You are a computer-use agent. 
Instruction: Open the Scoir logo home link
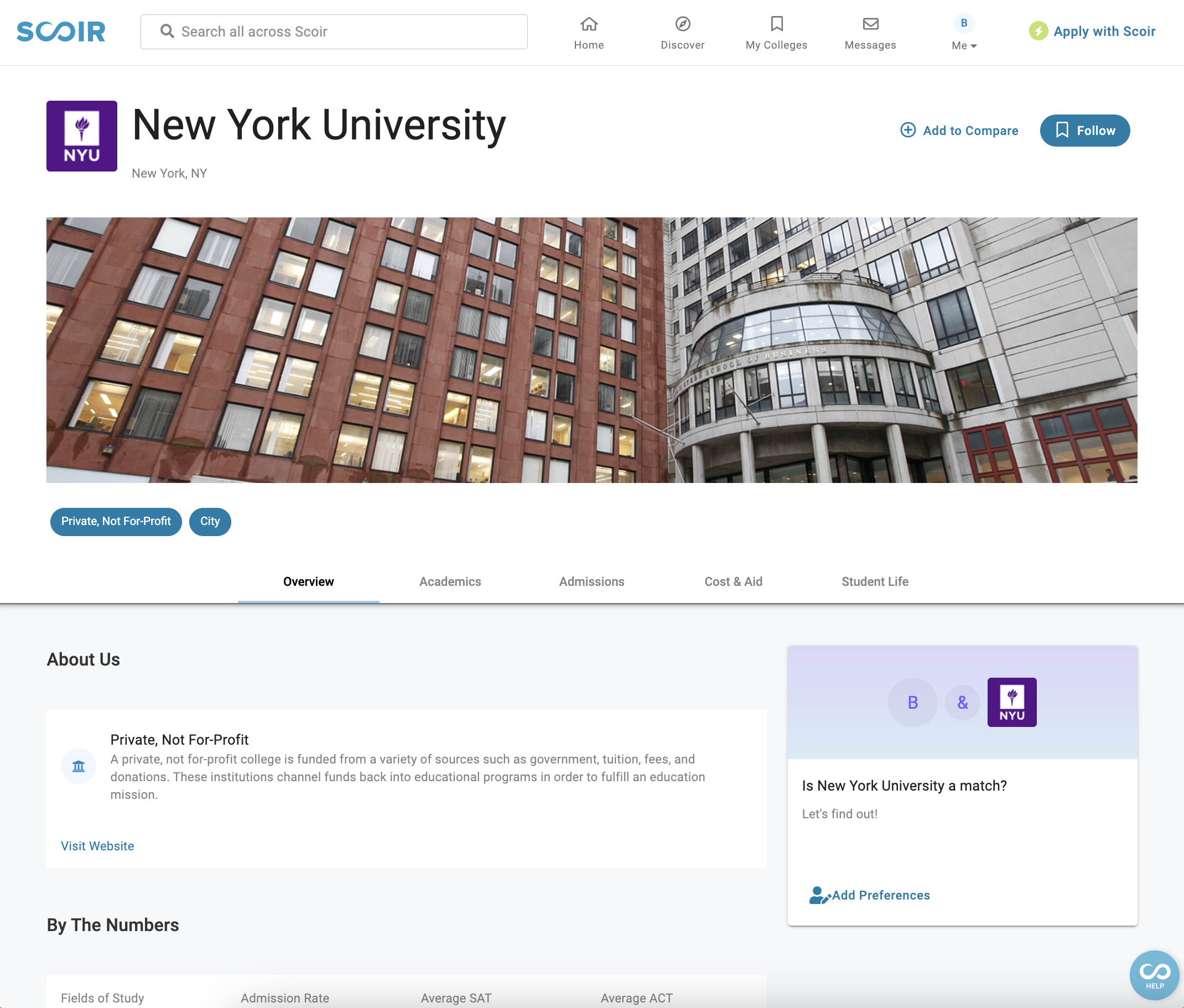61,32
